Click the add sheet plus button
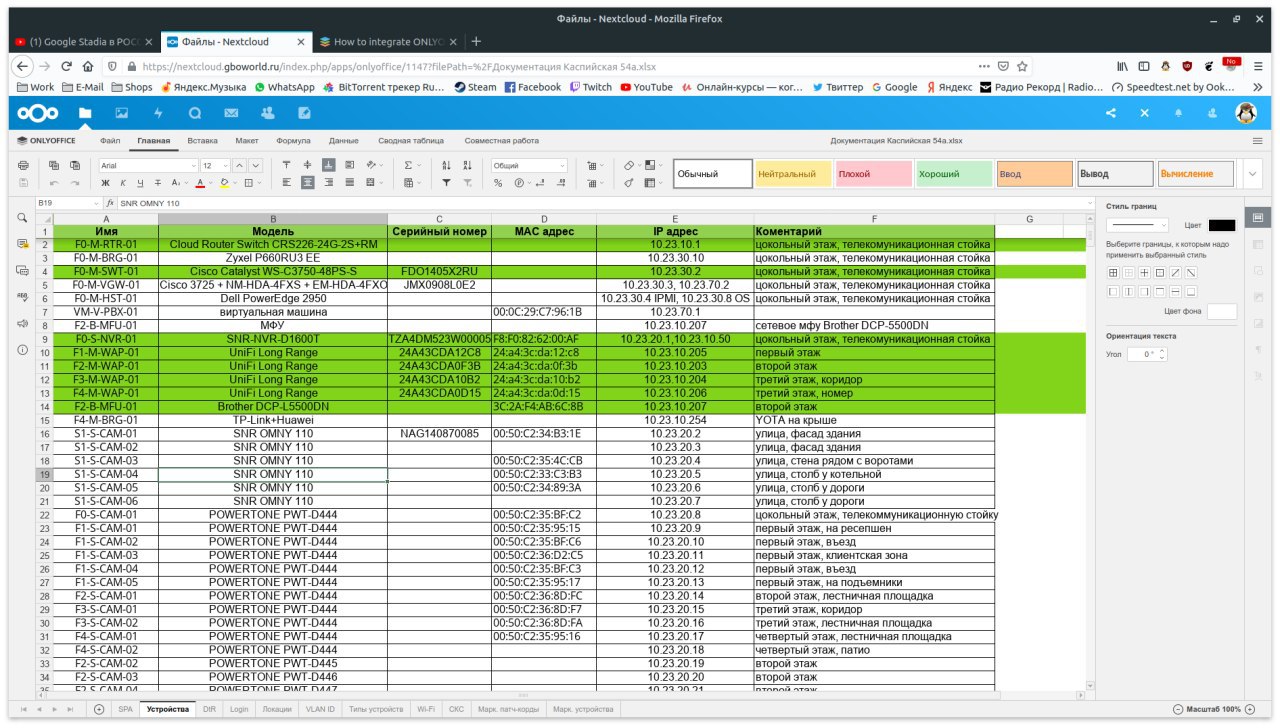Viewport: 1280px width, 728px height. [99, 709]
